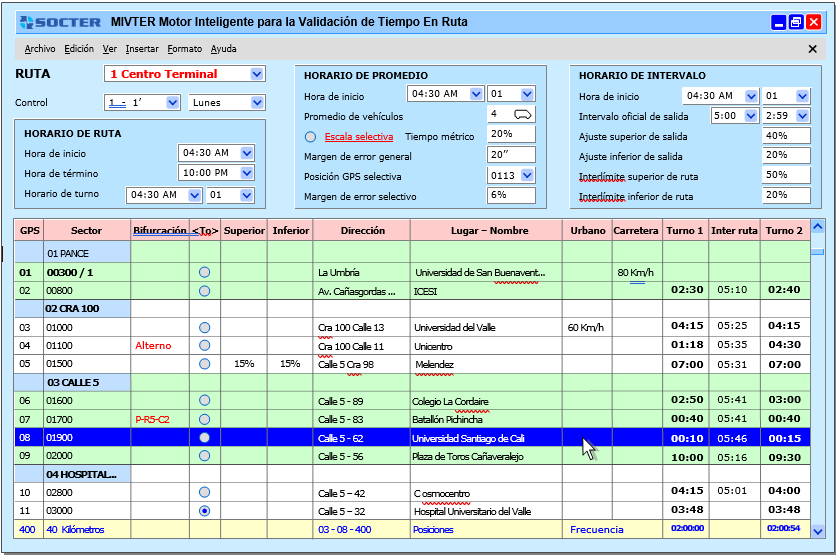Screen dimensions: 836x555
Task: Click Interlímite superior de ruta 50% field
Action: pyautogui.click(x=786, y=175)
